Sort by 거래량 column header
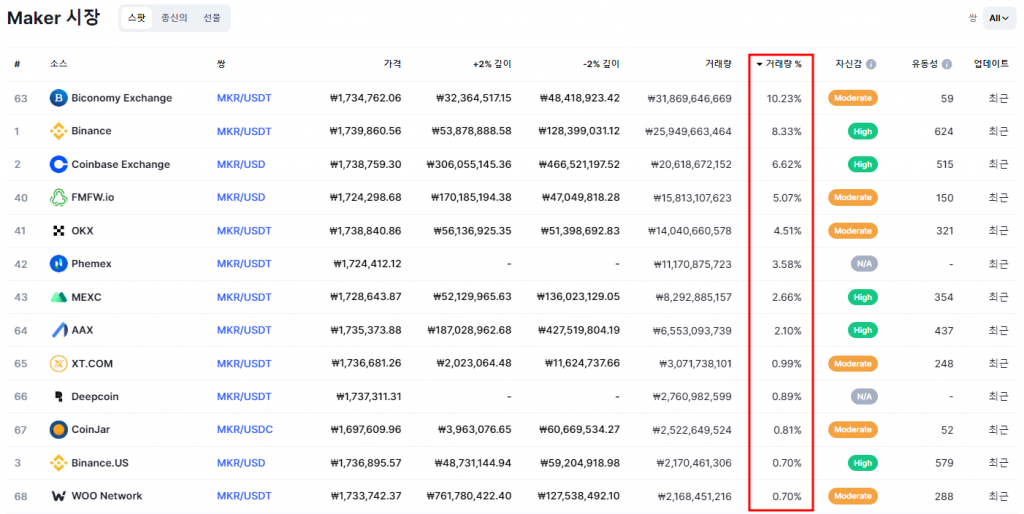Image resolution: width=1024 pixels, height=514 pixels. tap(718, 64)
